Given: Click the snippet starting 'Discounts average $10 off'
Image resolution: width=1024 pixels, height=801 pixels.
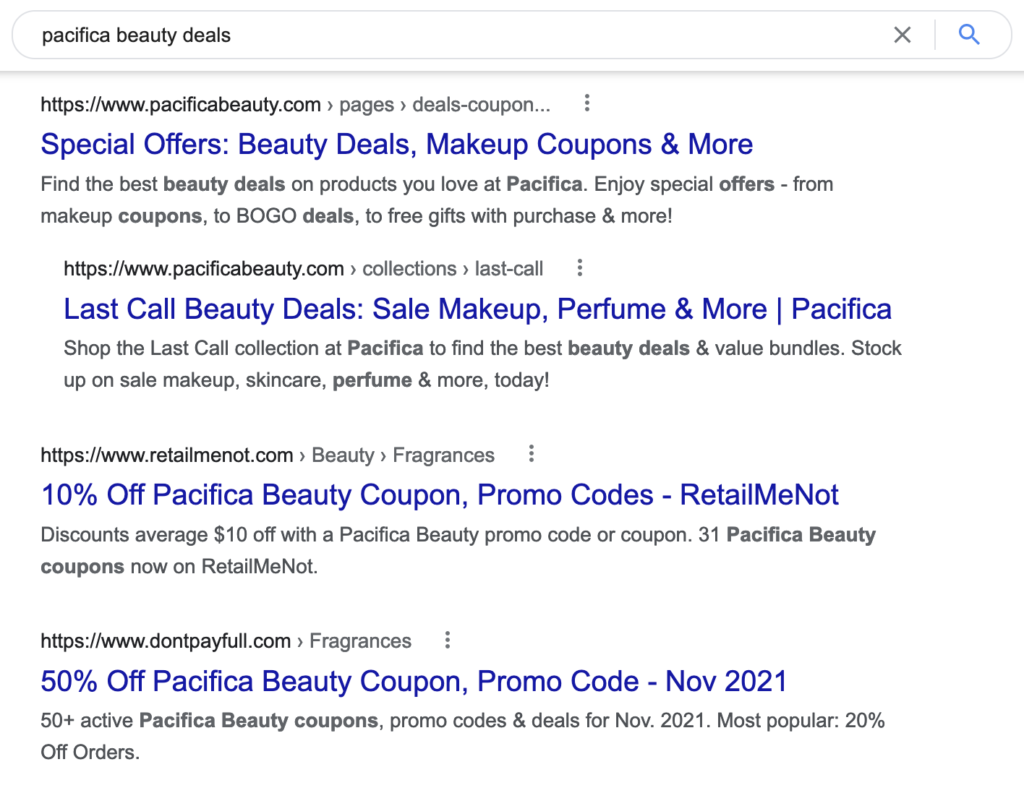Looking at the screenshot, I should tap(458, 550).
